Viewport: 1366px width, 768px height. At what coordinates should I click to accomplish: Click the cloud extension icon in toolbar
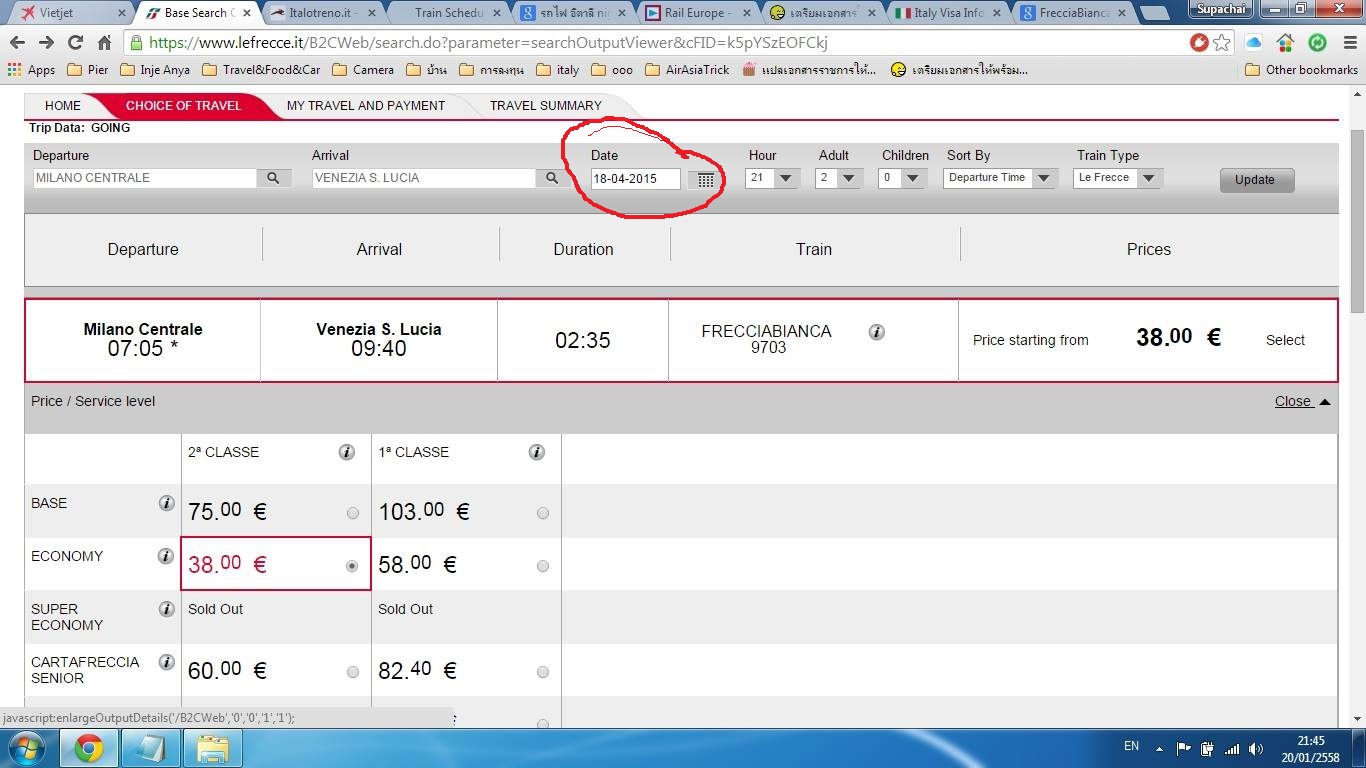pos(1253,43)
